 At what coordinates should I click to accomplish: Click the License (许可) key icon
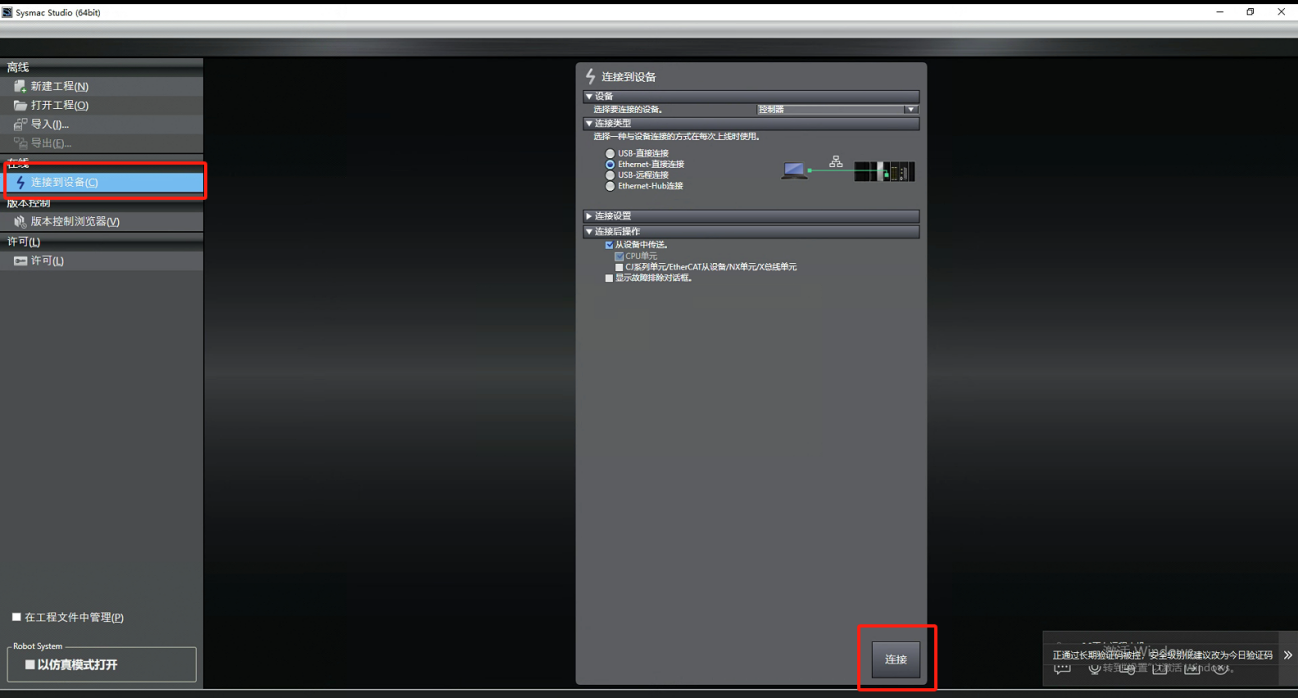[x=20, y=260]
